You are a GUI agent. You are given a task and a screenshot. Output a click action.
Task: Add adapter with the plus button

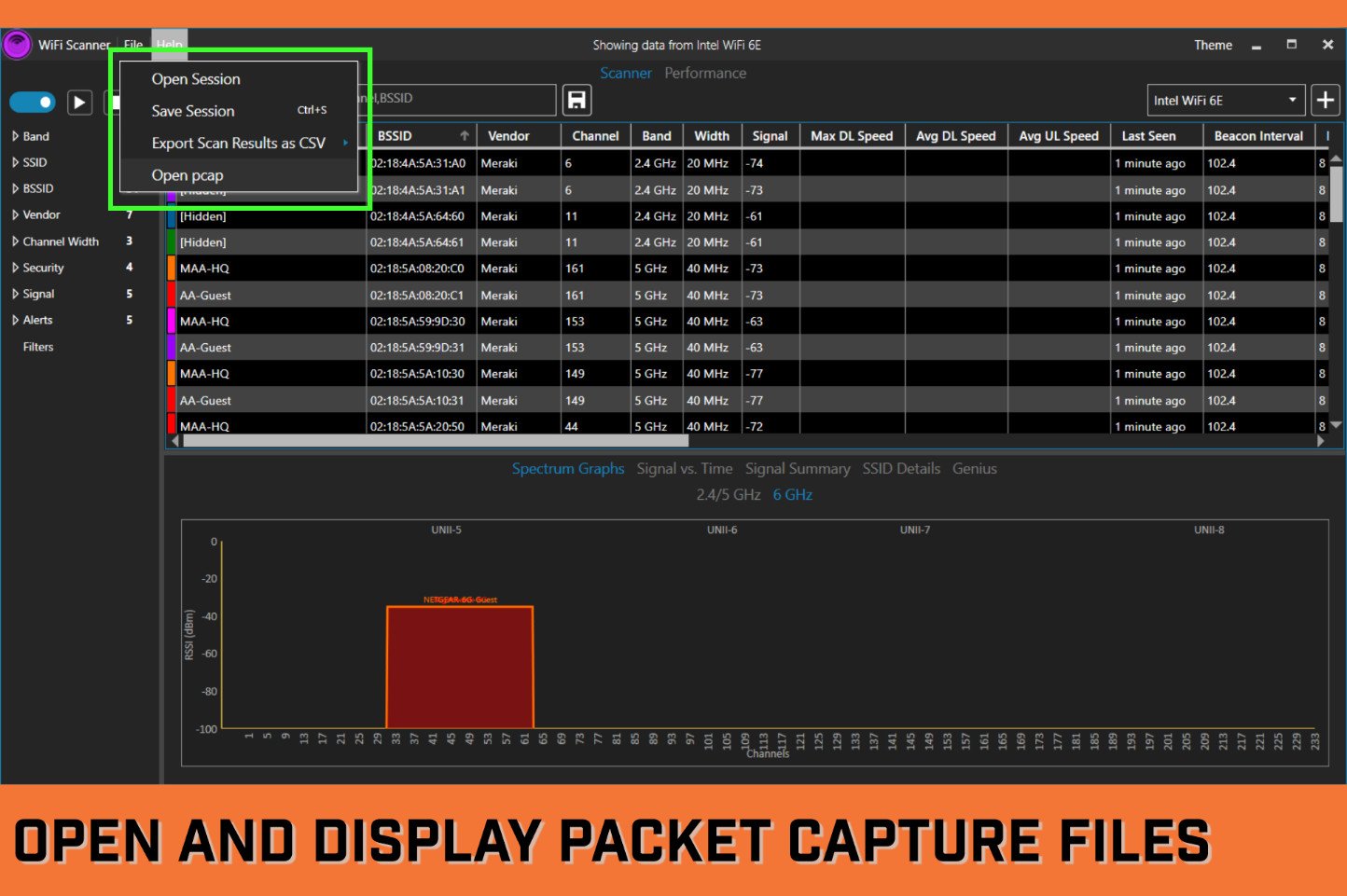(1325, 100)
